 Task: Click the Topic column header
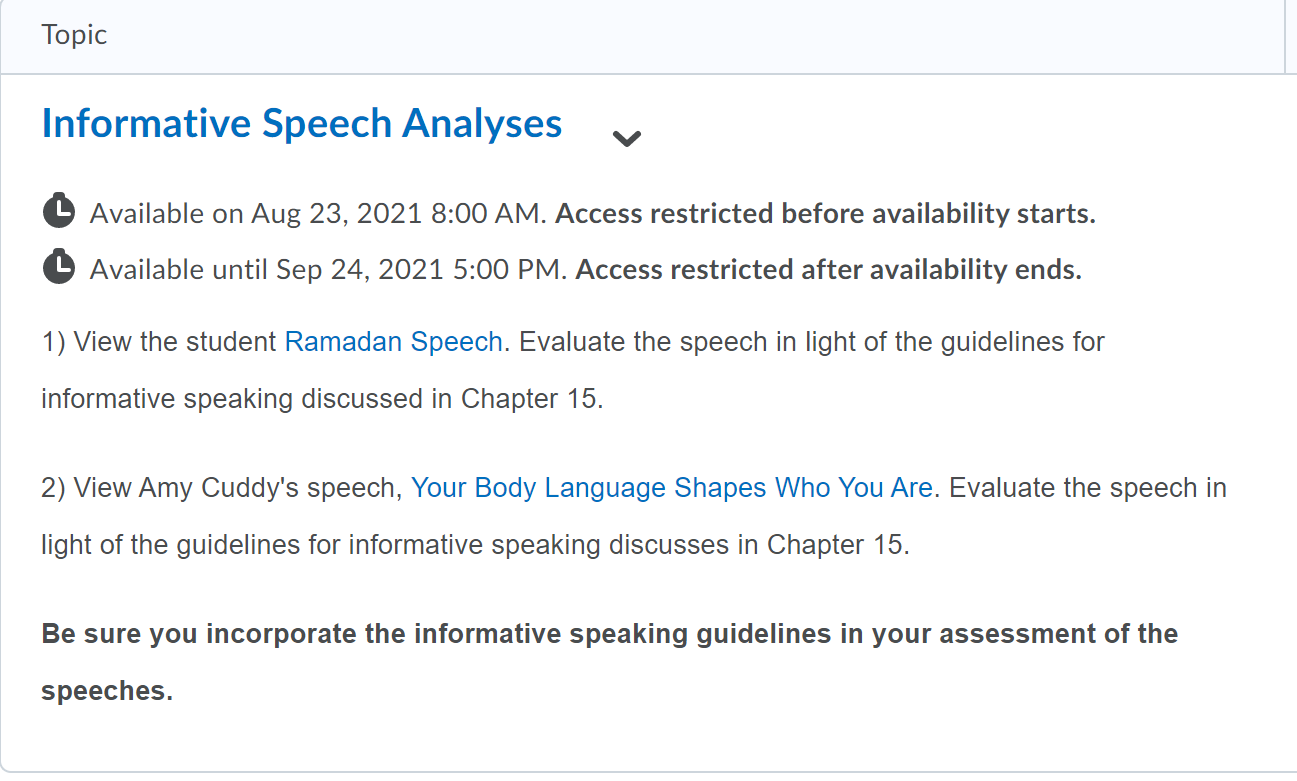point(74,35)
